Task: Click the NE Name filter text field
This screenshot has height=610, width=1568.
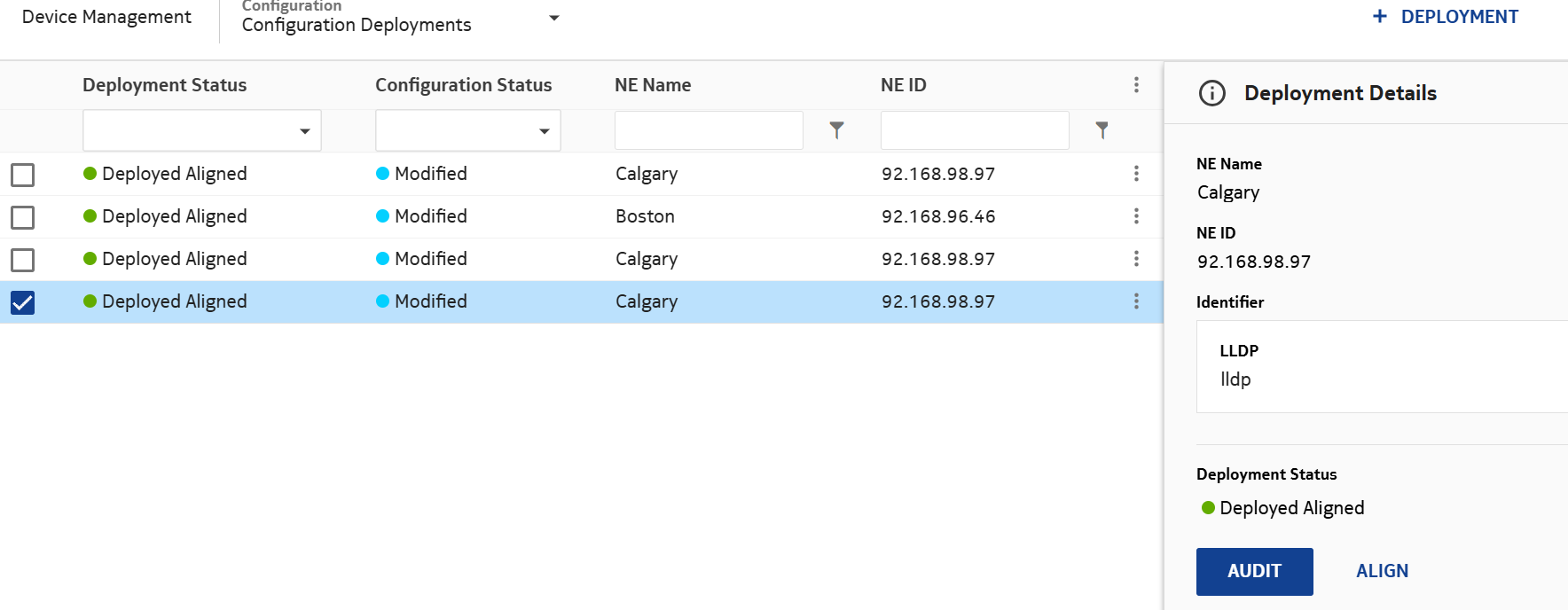Action: pyautogui.click(x=709, y=130)
